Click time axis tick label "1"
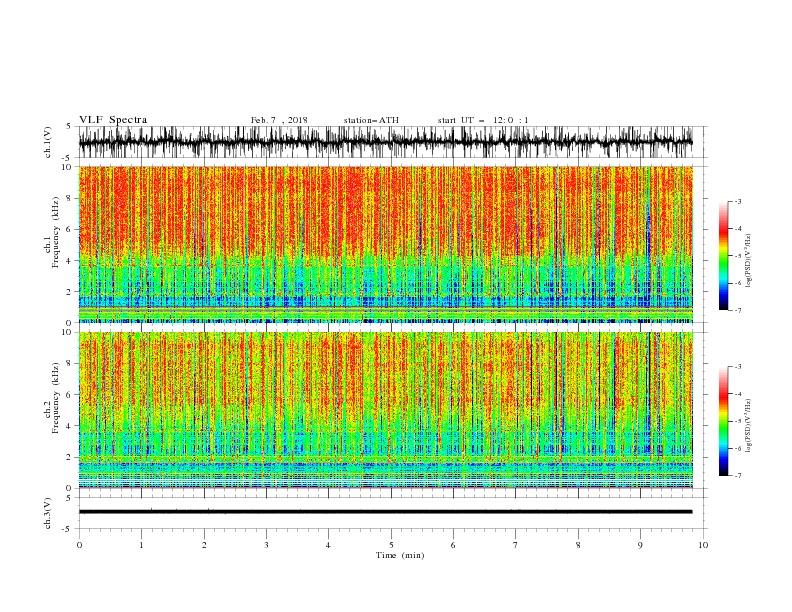 [142, 545]
